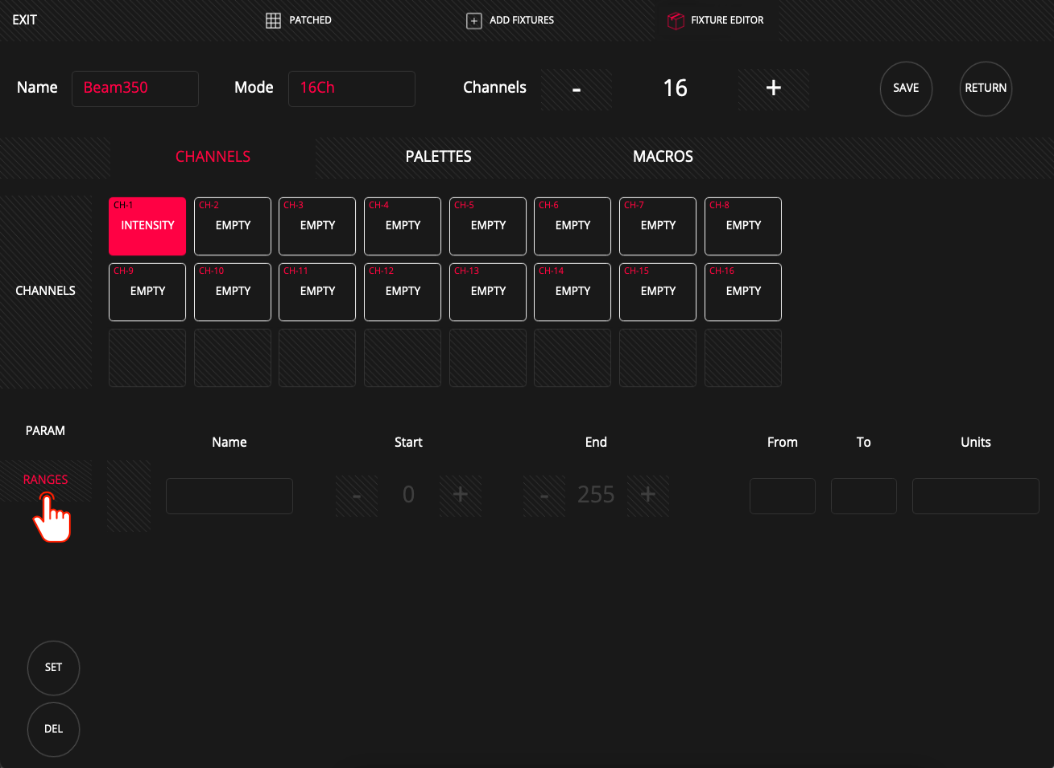Click the Add Fixtures plus icon
The width and height of the screenshot is (1054, 768).
[474, 21]
